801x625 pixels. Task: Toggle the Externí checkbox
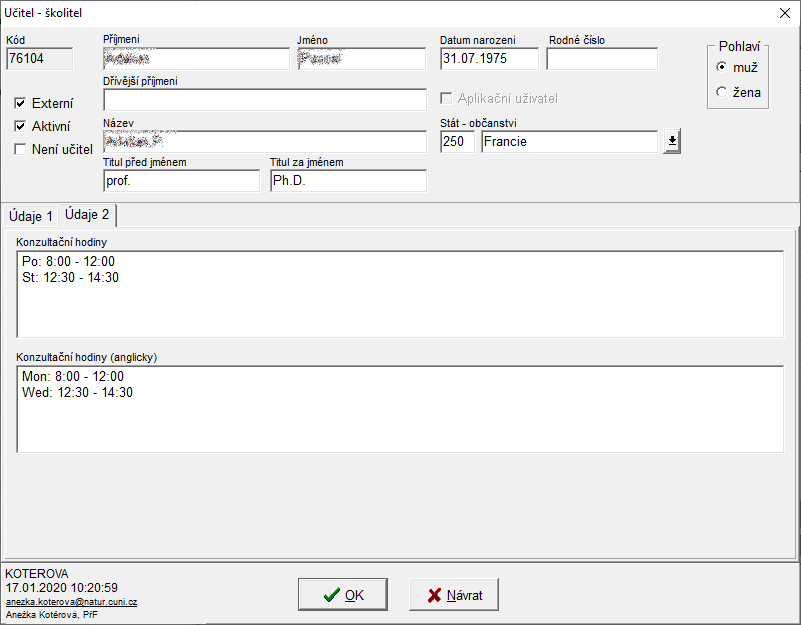(x=20, y=103)
